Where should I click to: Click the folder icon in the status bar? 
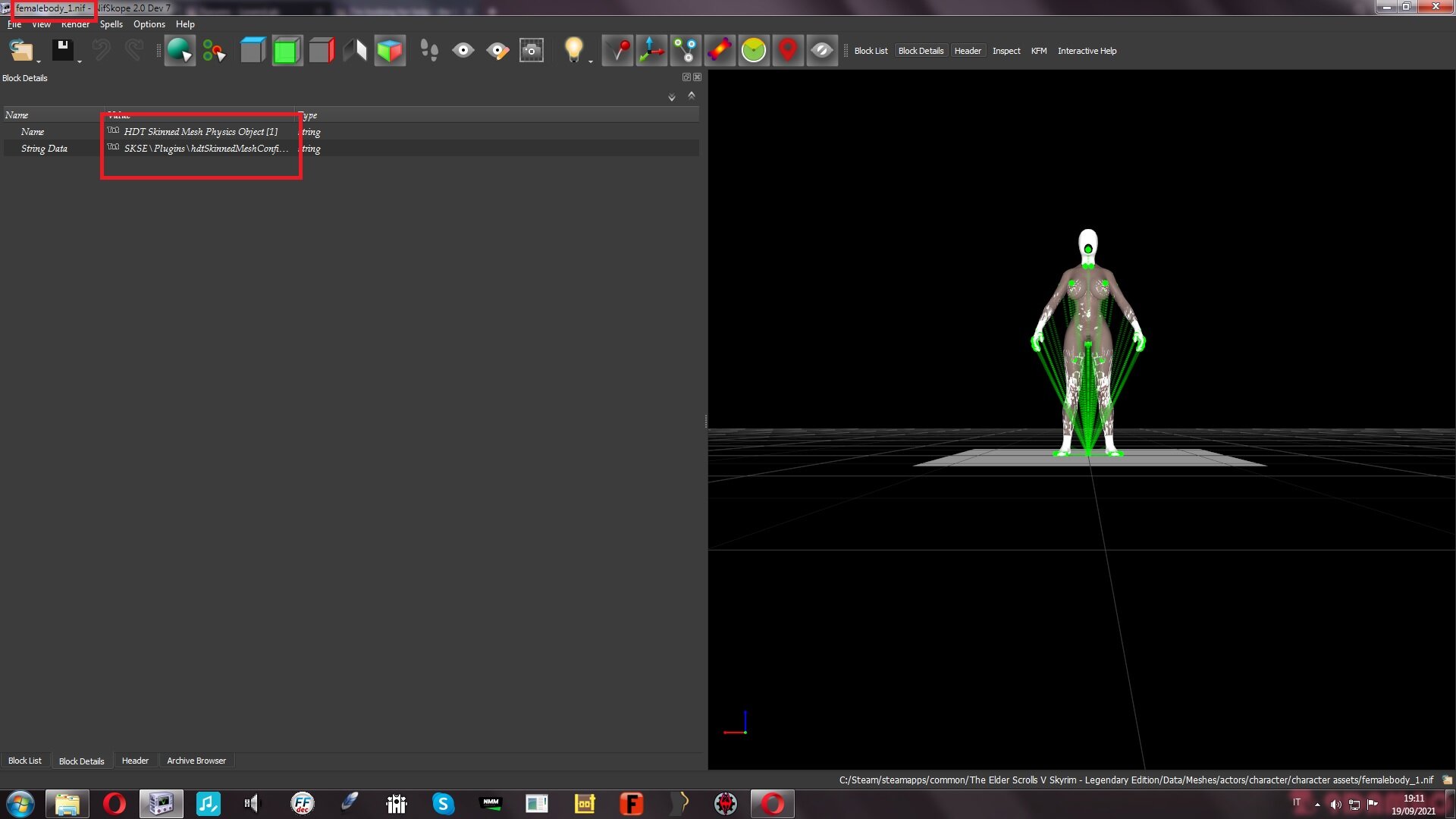tap(1447, 780)
